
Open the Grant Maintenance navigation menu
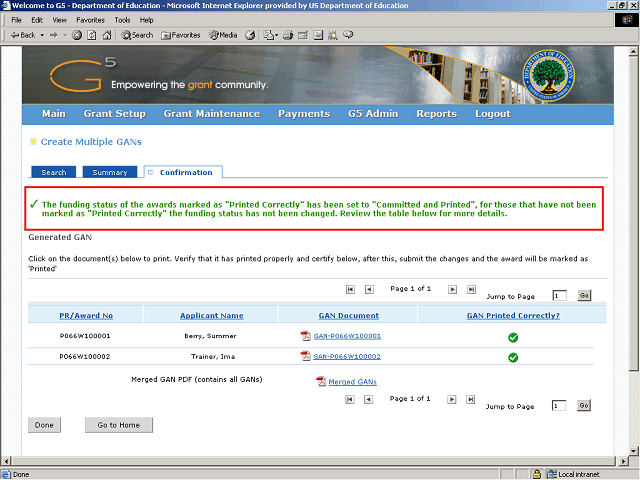tap(212, 114)
